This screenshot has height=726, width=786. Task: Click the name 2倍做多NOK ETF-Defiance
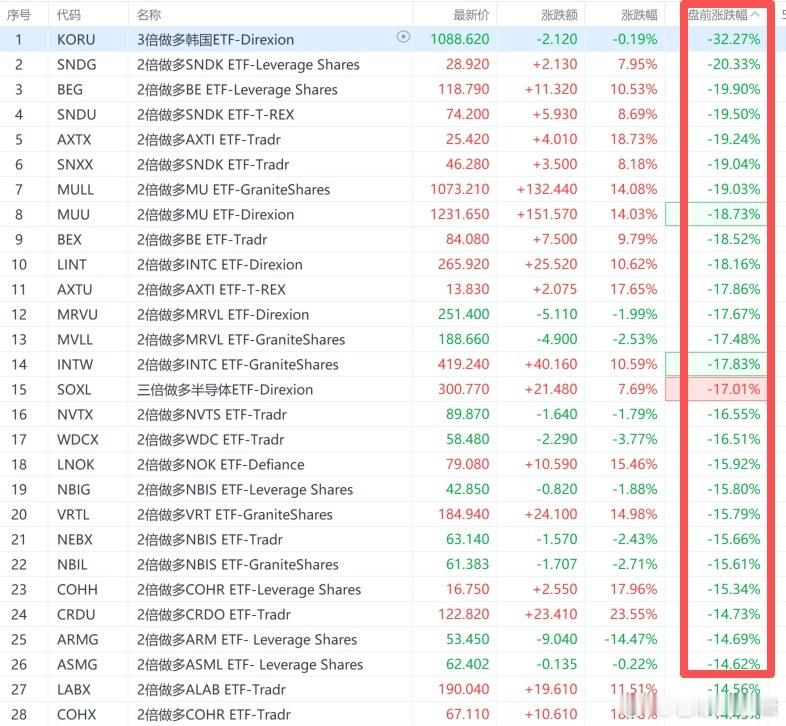tap(221, 465)
